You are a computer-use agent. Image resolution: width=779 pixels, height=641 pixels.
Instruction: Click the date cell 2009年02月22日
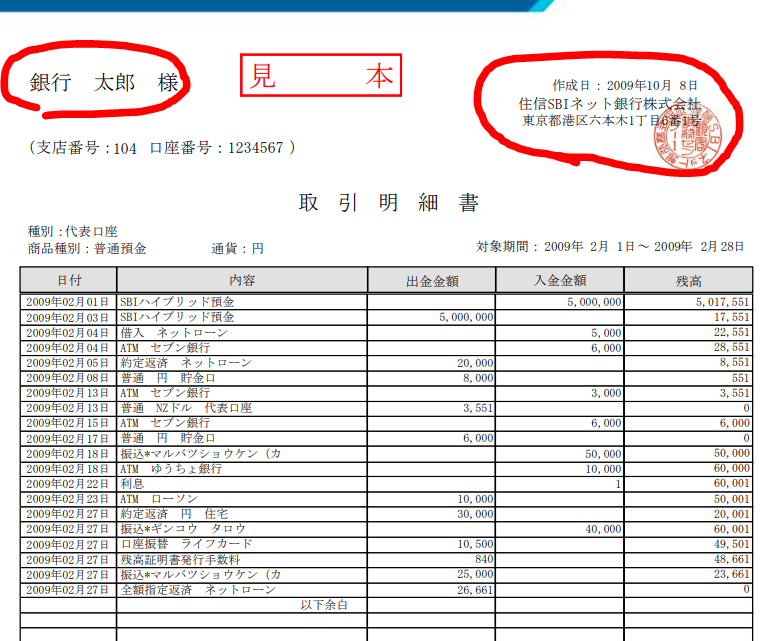point(68,484)
